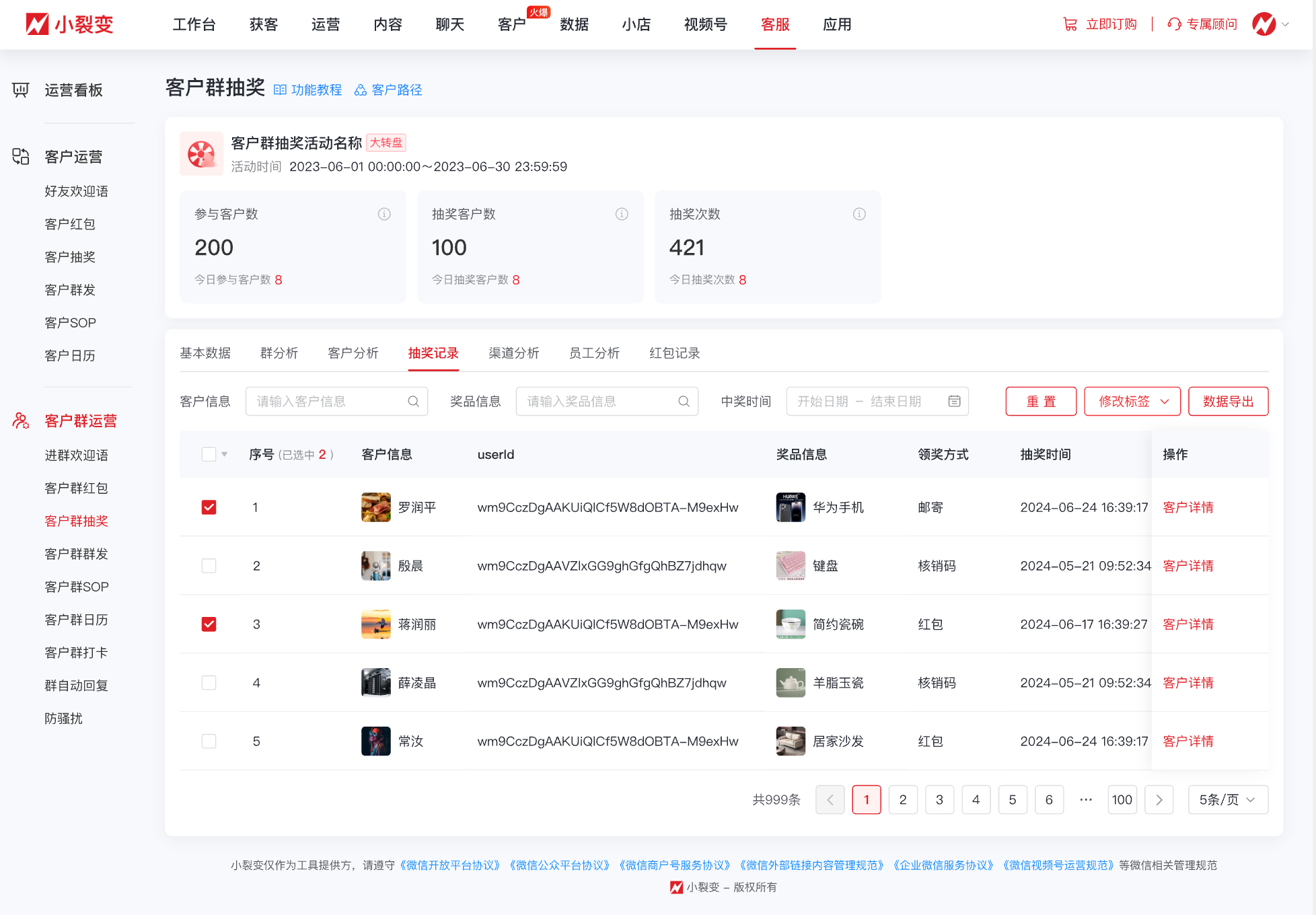The width and height of the screenshot is (1316, 915).
Task: Click the 重置 button
Action: click(x=1041, y=402)
